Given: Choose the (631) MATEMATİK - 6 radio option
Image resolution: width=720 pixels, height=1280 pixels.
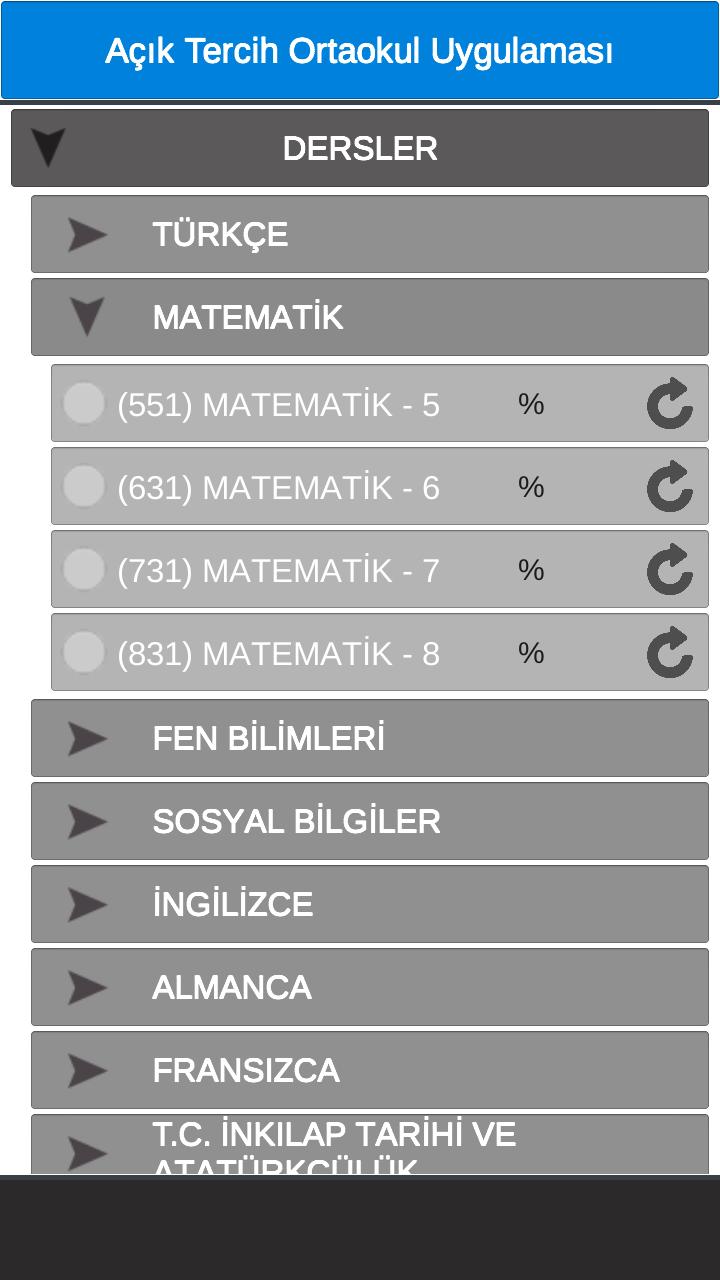Looking at the screenshot, I should point(84,486).
